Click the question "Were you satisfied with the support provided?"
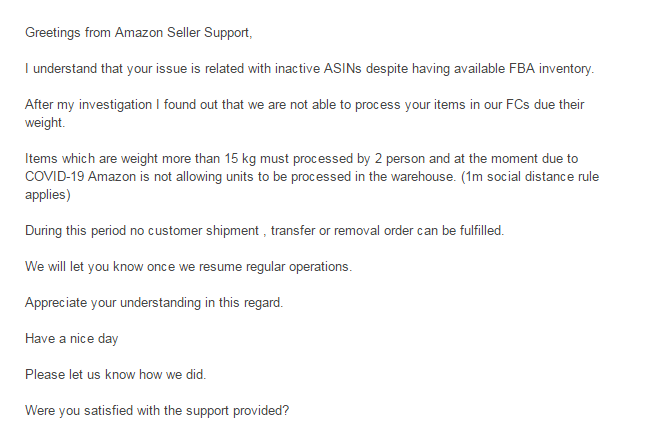This screenshot has width=646, height=447. tap(157, 410)
